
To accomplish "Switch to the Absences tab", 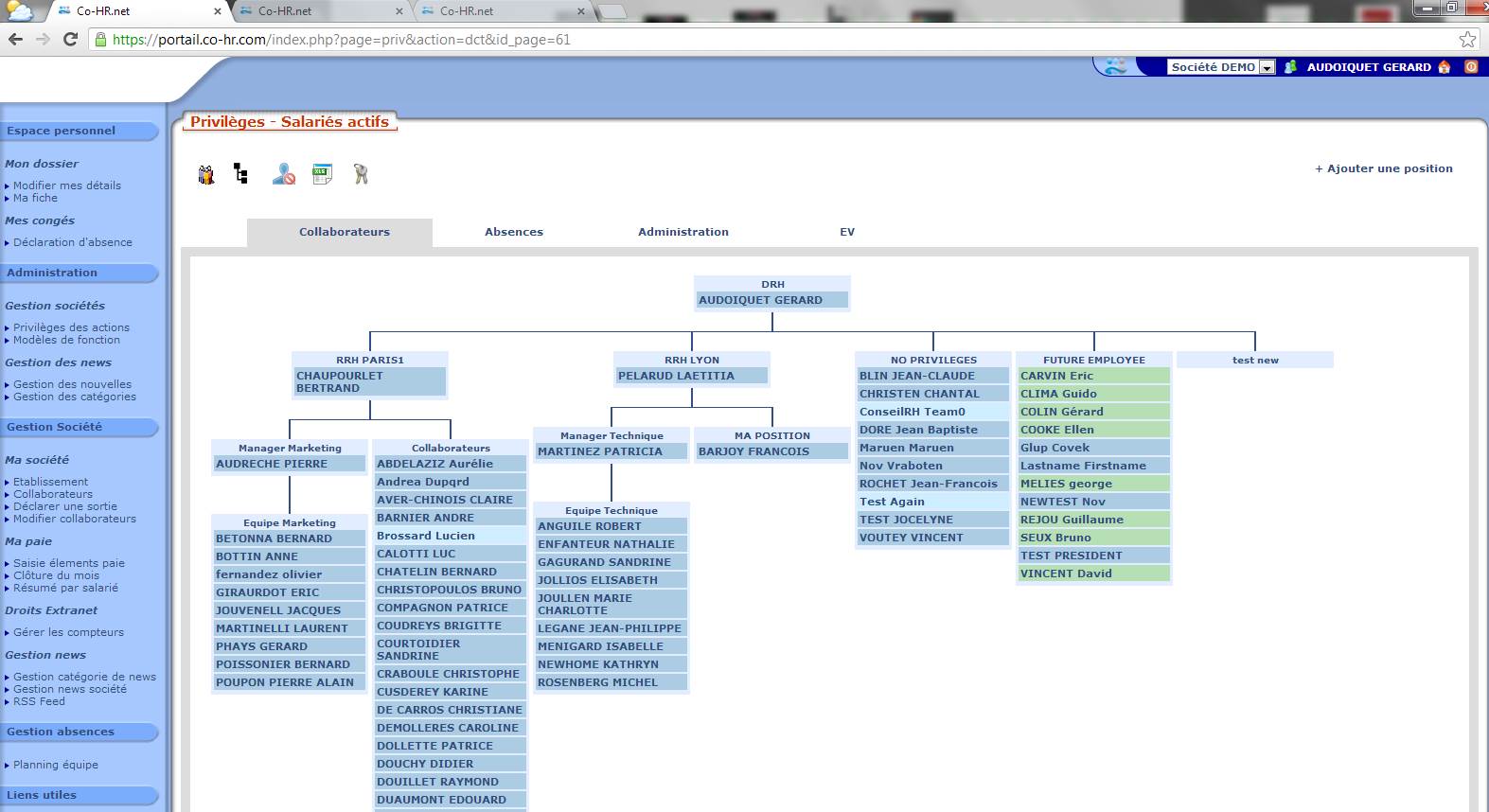I will 514,232.
